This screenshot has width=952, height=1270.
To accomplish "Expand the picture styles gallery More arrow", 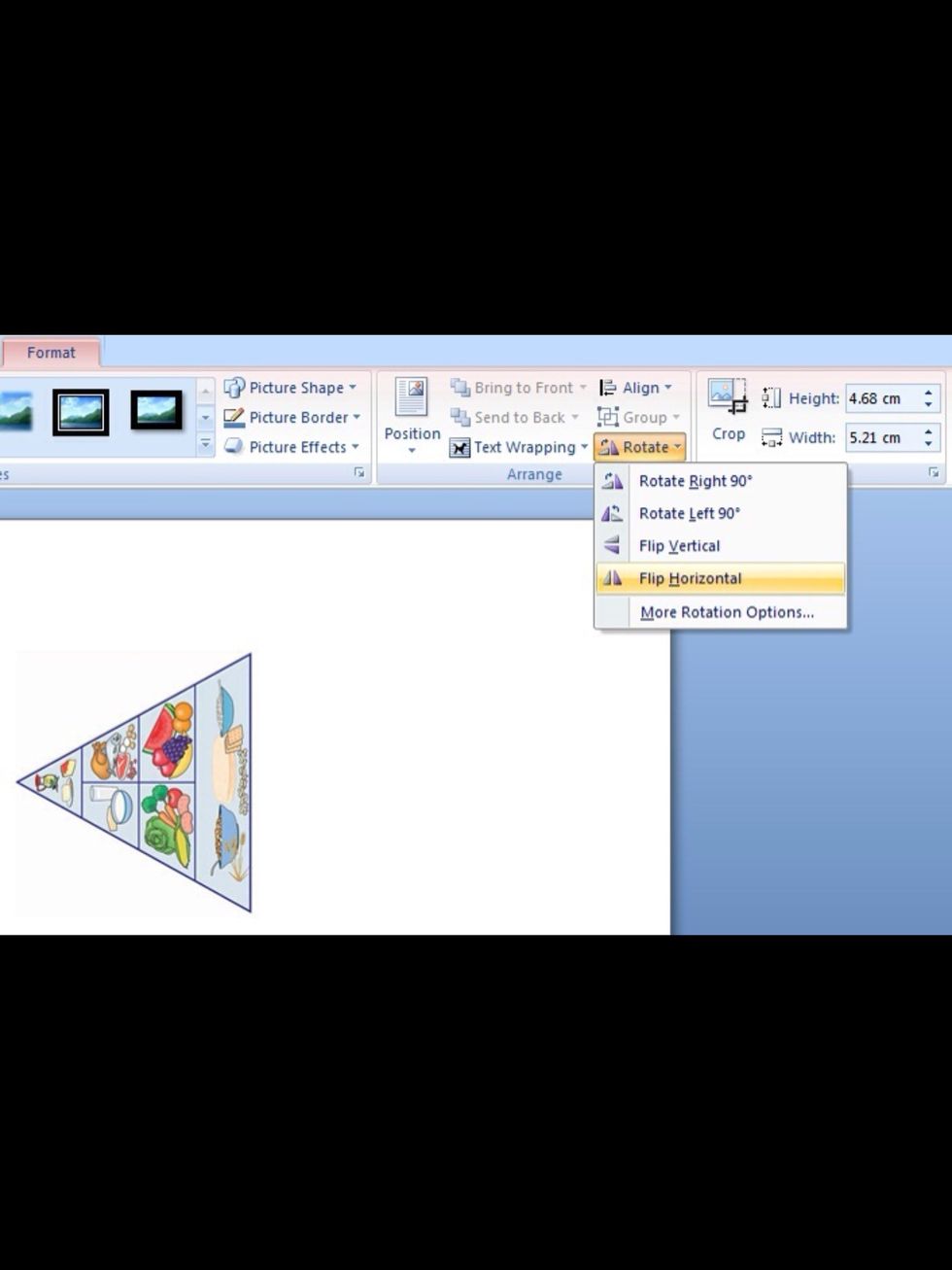I will (x=205, y=445).
